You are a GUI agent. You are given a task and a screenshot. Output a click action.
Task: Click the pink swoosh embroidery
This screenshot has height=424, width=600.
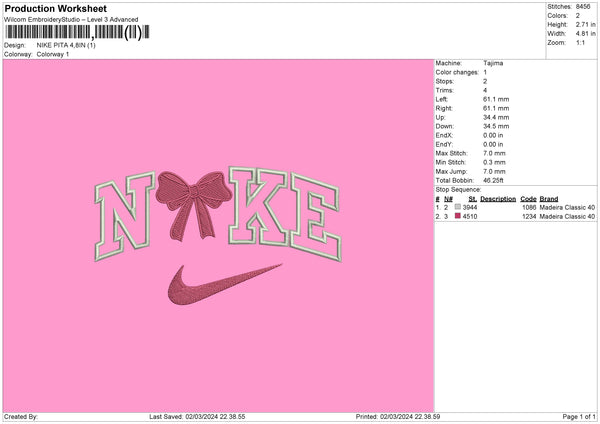[225, 285]
